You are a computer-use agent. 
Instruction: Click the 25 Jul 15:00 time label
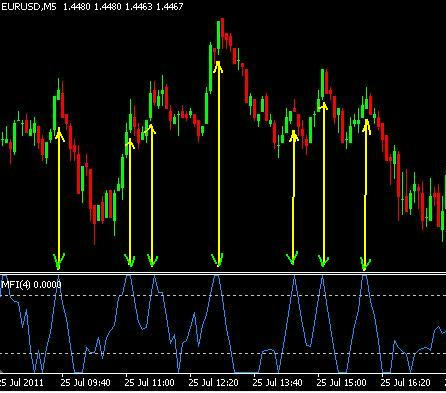[x=341, y=382]
